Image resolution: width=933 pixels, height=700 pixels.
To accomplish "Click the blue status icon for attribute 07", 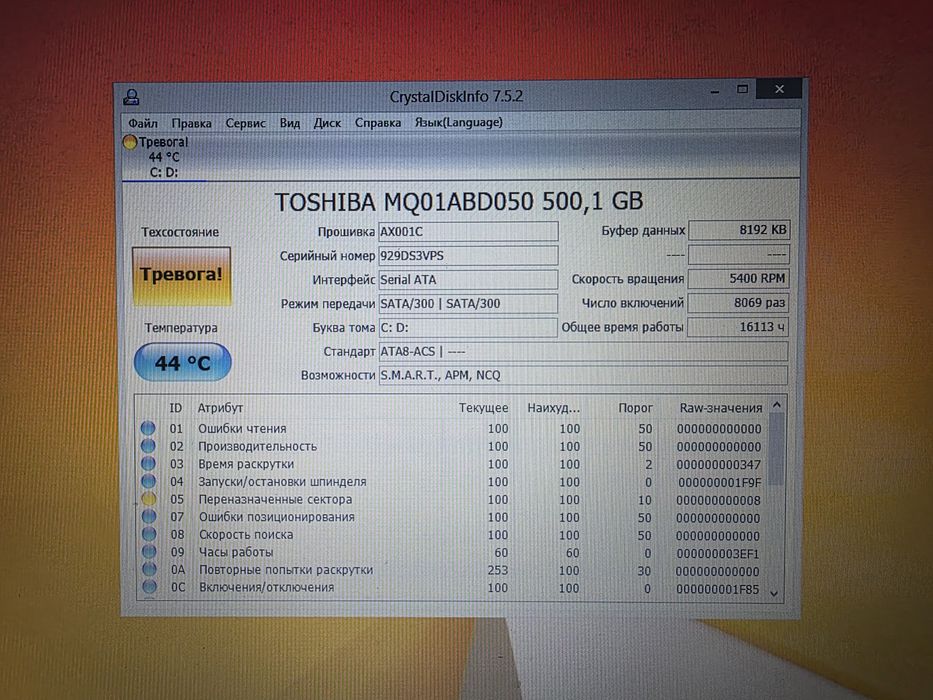I will [149, 516].
